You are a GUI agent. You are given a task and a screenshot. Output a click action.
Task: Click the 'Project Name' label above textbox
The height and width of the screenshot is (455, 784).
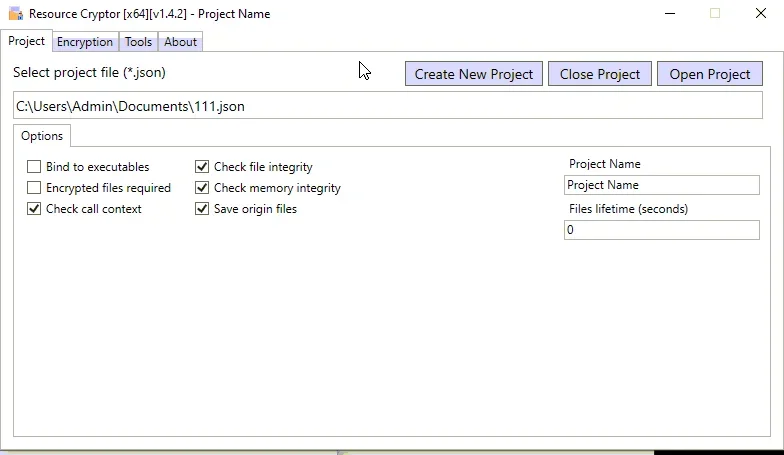coord(604,164)
